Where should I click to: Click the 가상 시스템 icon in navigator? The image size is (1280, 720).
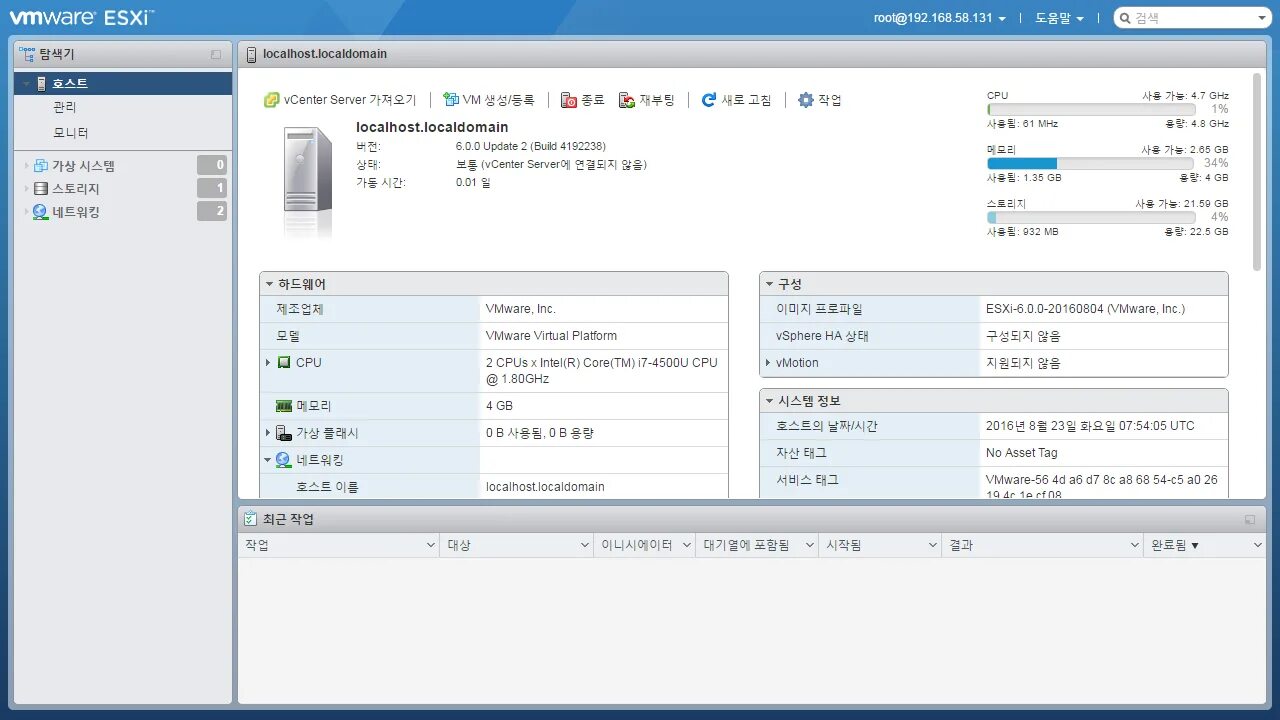tap(41, 166)
